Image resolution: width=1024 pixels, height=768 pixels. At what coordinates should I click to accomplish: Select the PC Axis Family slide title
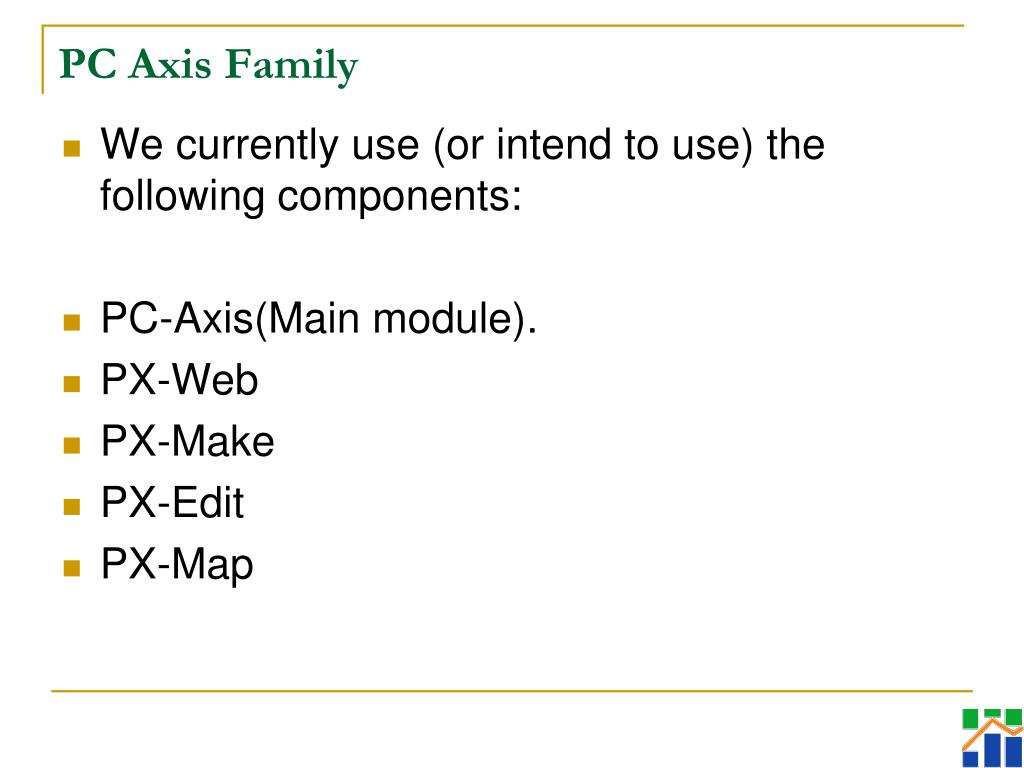pyautogui.click(x=209, y=65)
